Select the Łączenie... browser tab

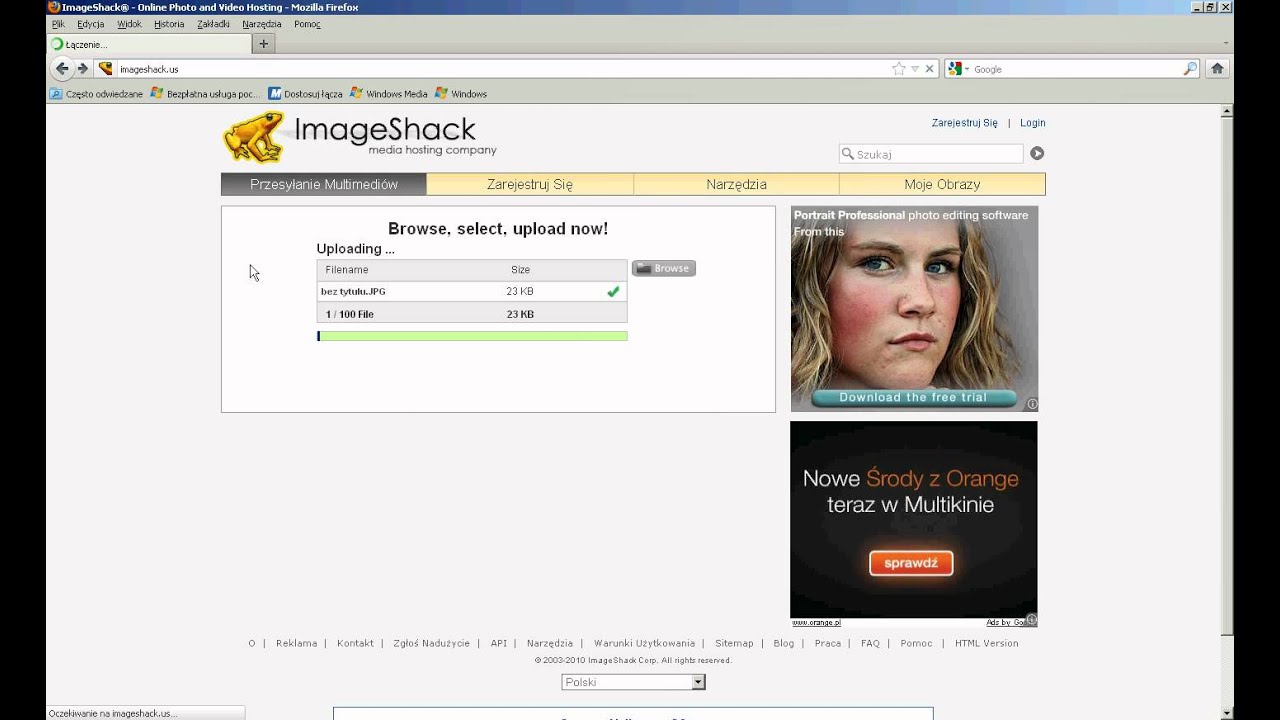[x=149, y=44]
